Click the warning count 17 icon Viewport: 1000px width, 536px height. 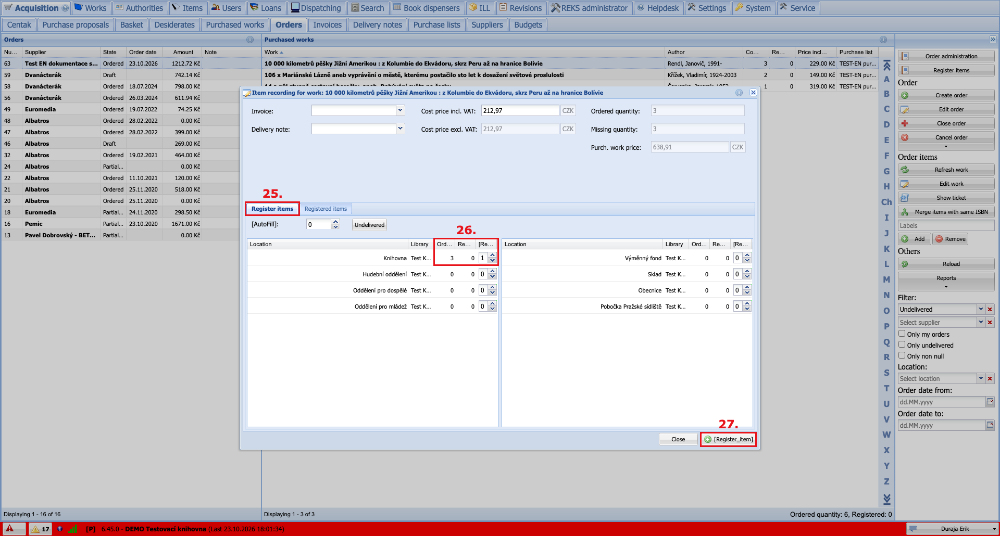point(41,528)
